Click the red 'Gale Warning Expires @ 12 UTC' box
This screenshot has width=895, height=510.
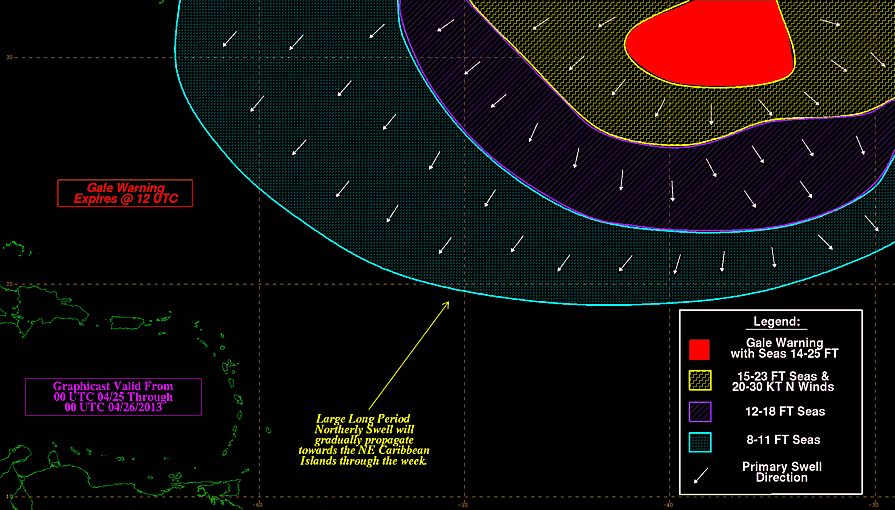[125, 193]
